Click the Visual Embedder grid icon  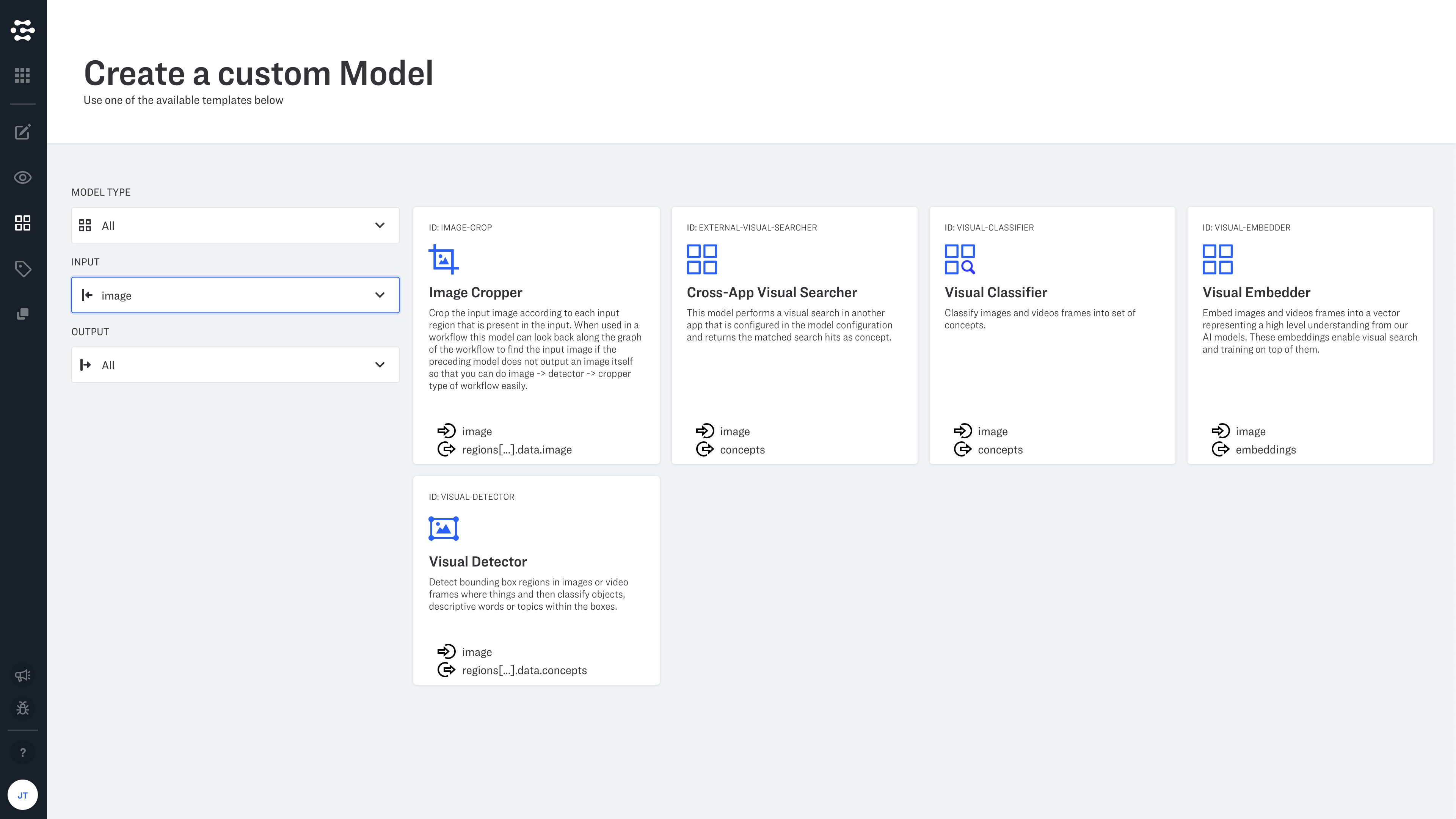tap(1217, 259)
